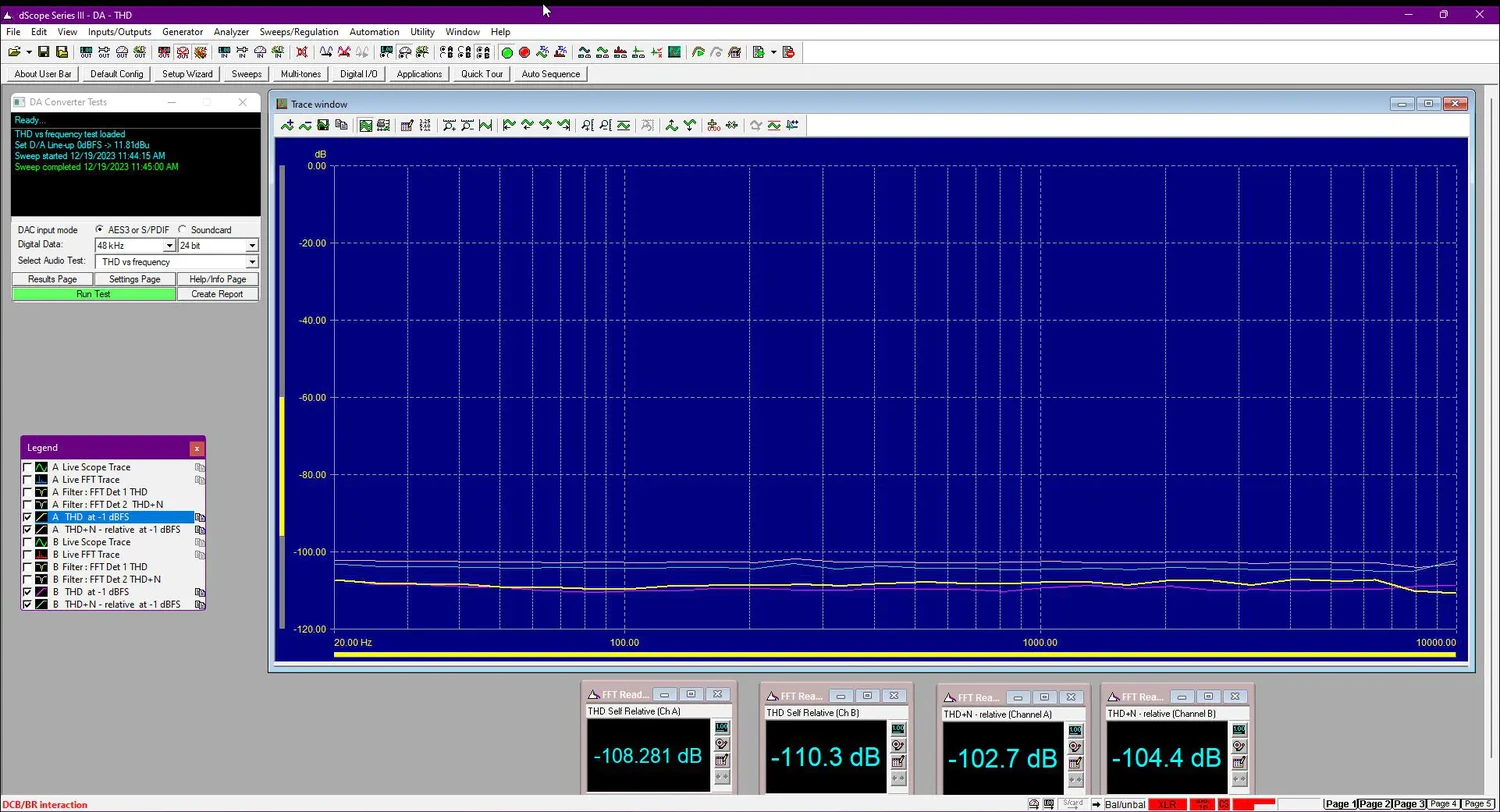Image resolution: width=1500 pixels, height=812 pixels.
Task: Click the first icon in Trace window toolbar
Action: [288, 126]
